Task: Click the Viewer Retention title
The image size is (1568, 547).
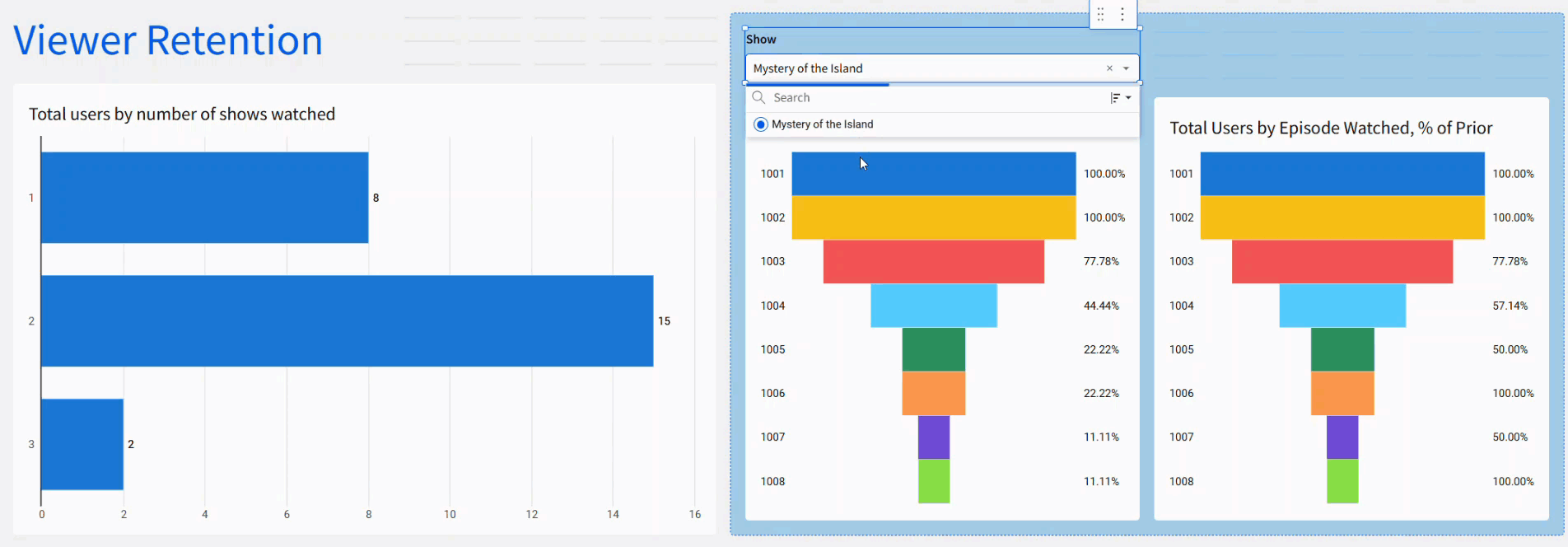Action: pos(168,40)
